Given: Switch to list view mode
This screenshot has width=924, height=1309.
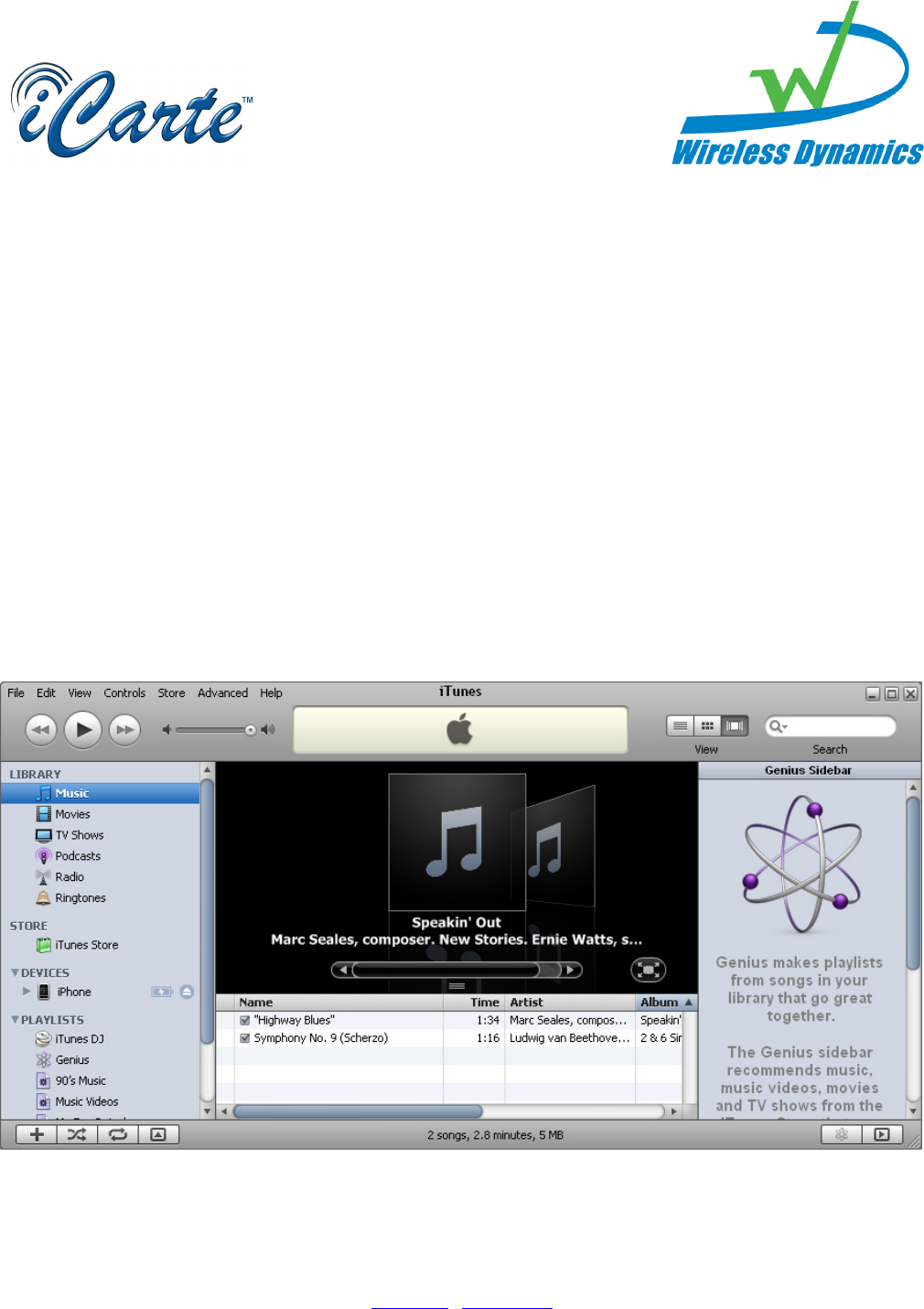Looking at the screenshot, I should [x=680, y=726].
